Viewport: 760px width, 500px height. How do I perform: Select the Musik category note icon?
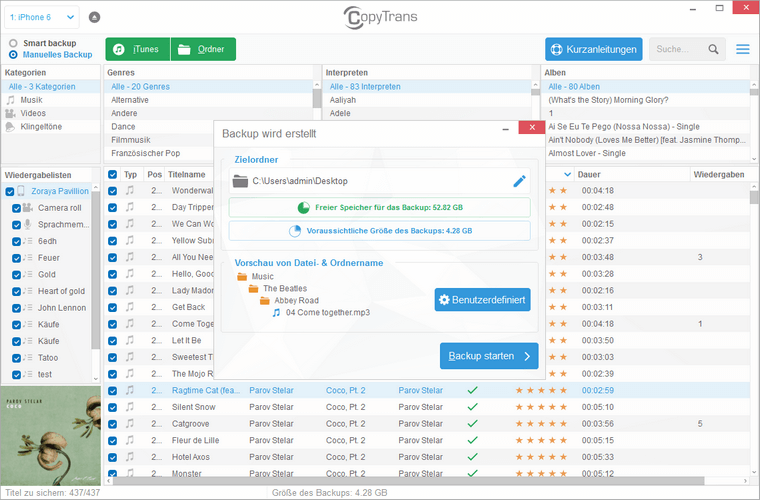pyautogui.click(x=10, y=100)
